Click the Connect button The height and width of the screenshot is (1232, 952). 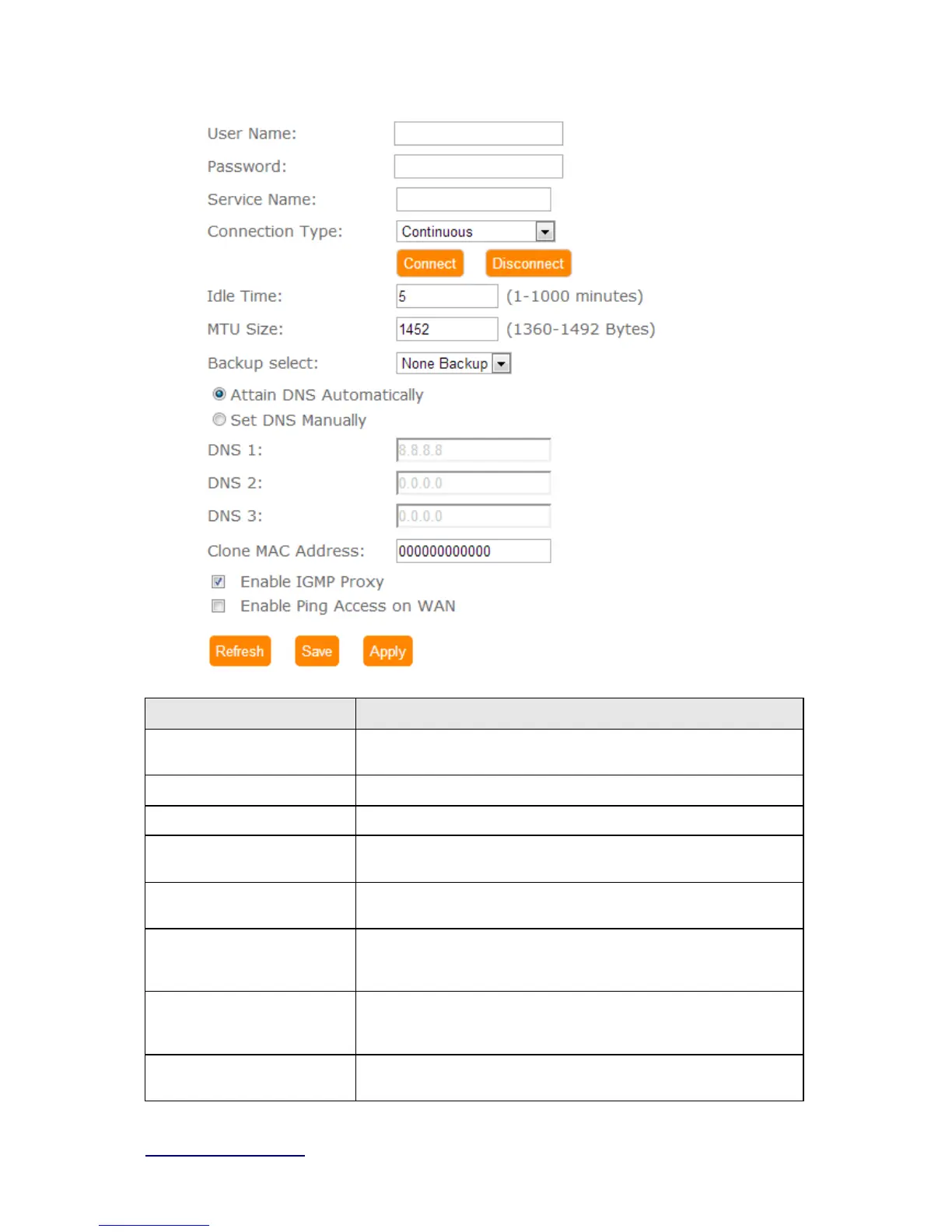click(430, 264)
